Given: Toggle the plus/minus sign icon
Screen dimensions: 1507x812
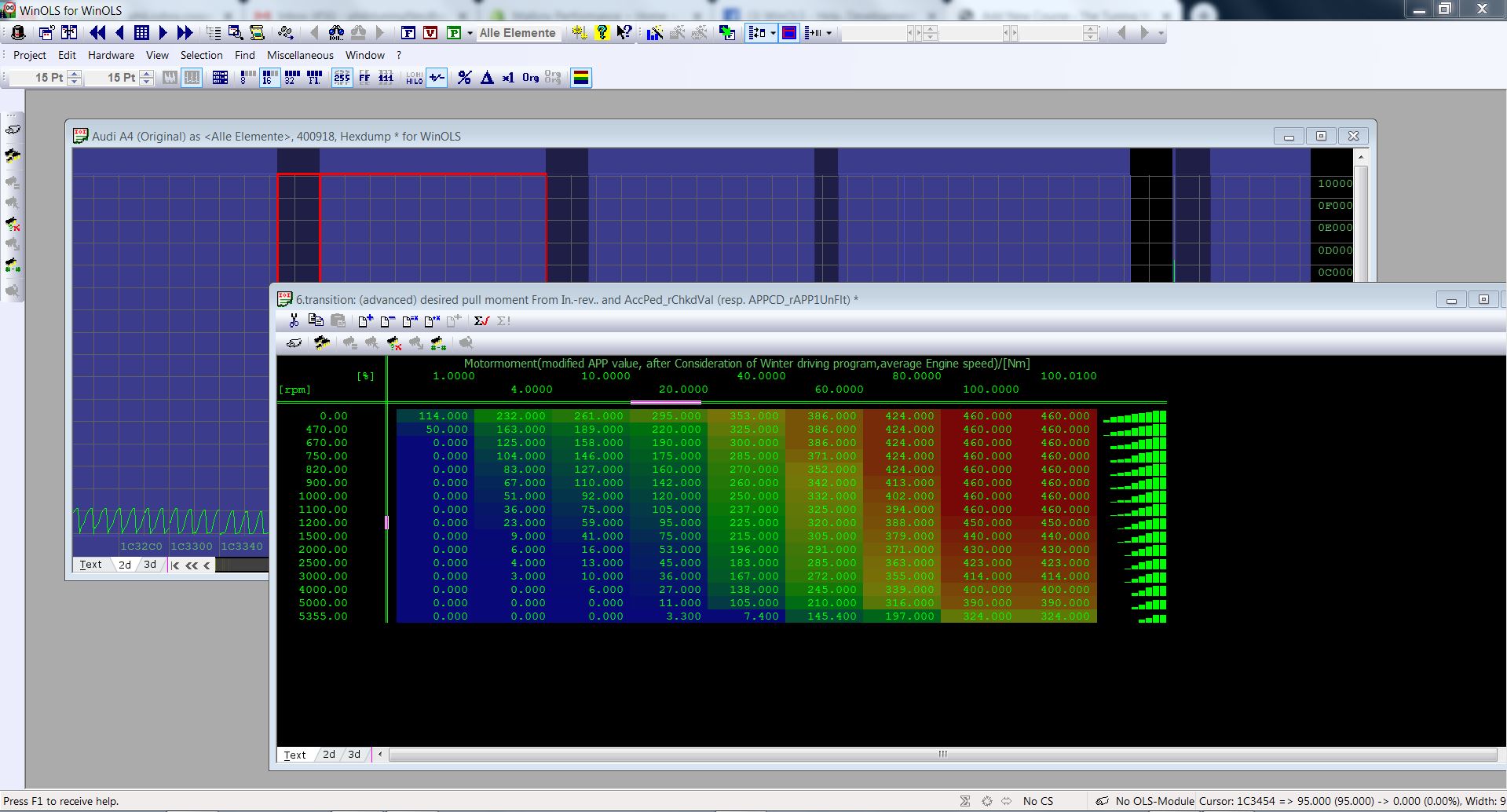Looking at the screenshot, I should [437, 78].
